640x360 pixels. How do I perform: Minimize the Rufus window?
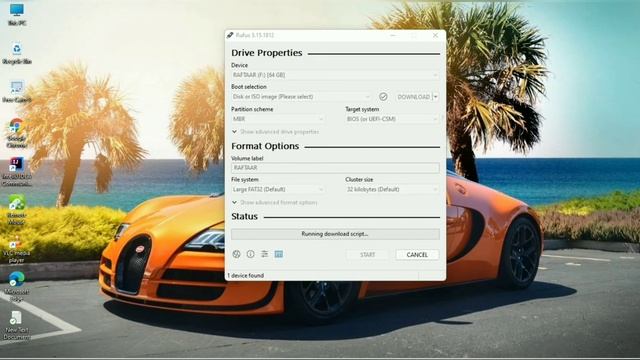[x=393, y=36]
